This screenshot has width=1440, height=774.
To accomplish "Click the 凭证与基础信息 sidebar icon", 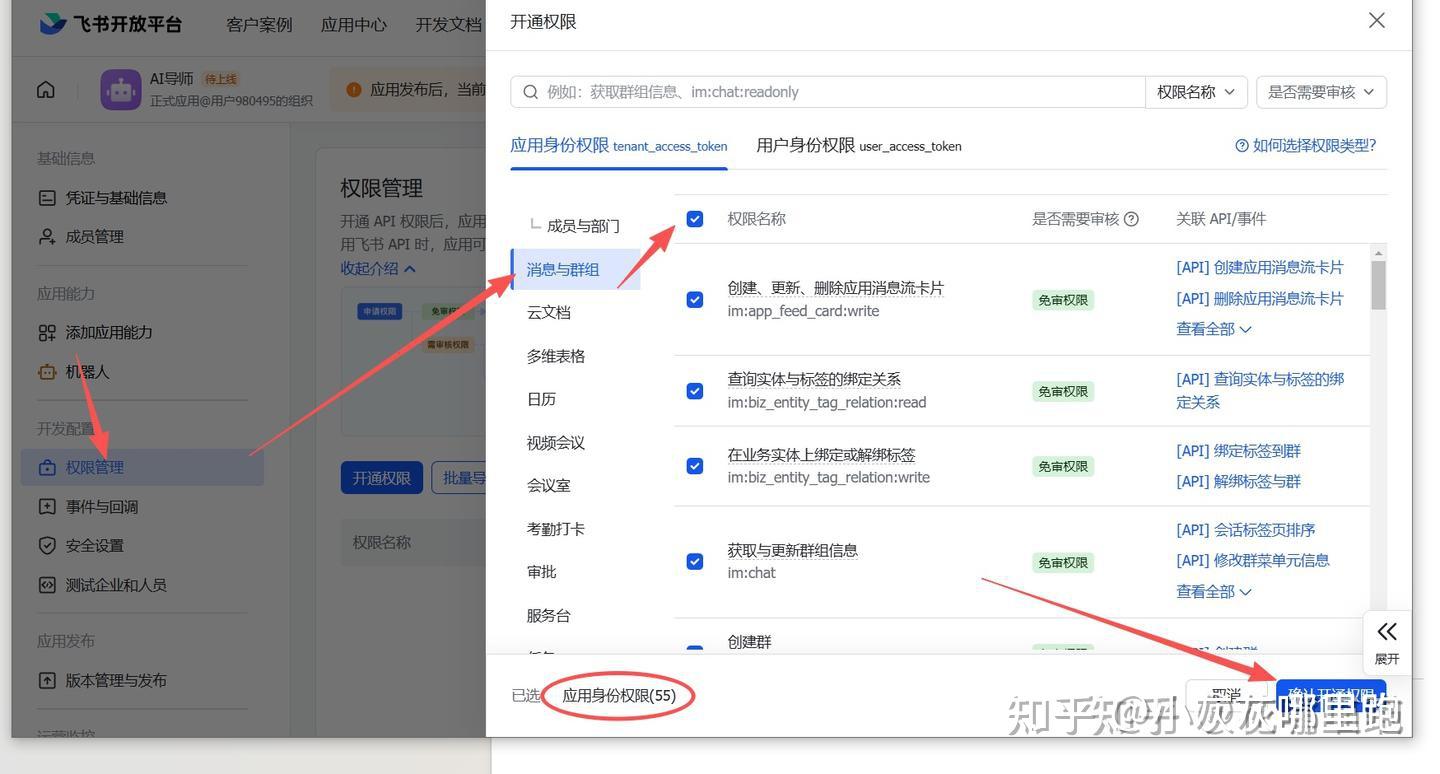I will pos(47,198).
